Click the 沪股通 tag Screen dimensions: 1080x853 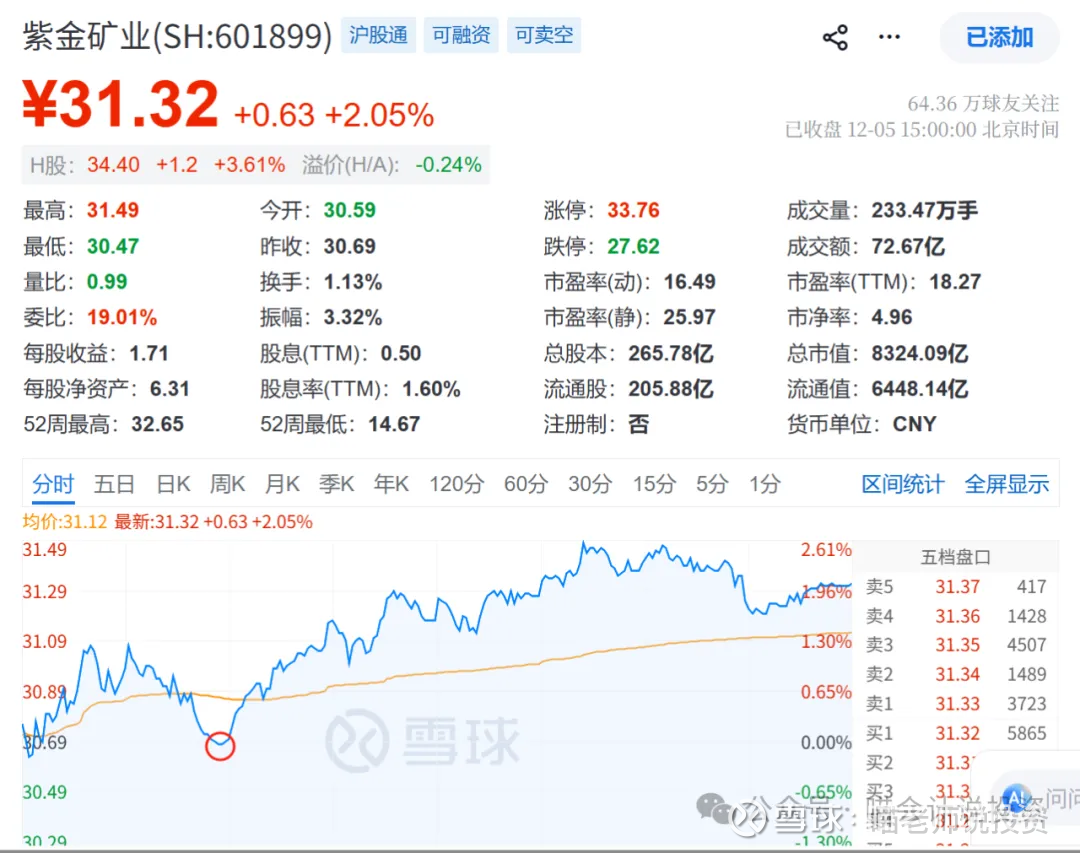[x=378, y=36]
